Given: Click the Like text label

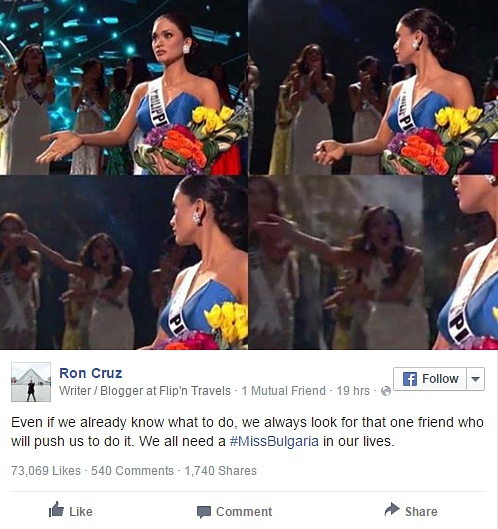Looking at the screenshot, I should pos(81,512).
